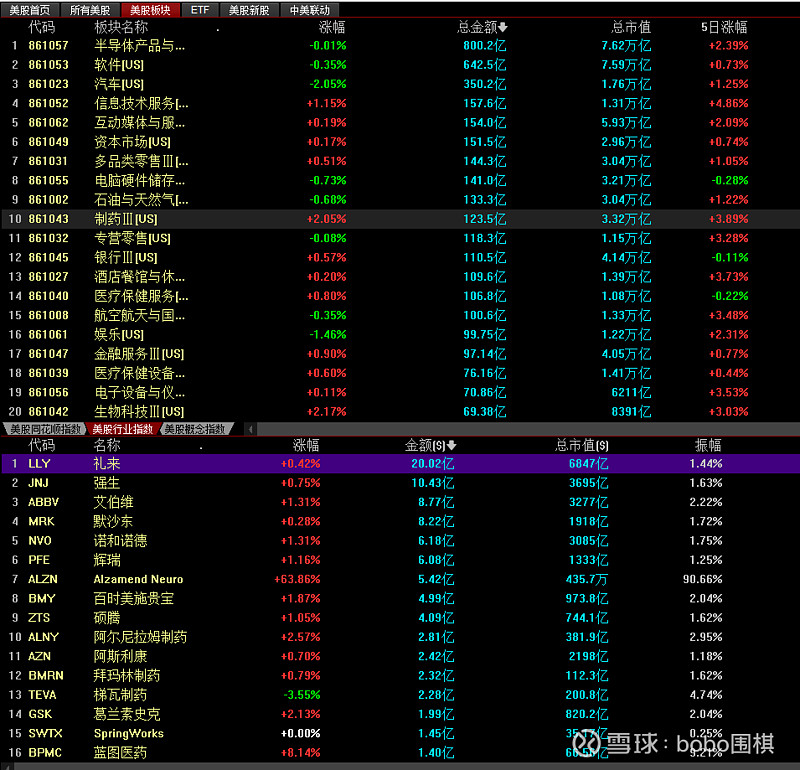Image resolution: width=800 pixels, height=770 pixels.
Task: Sort sectors by 总市值 column header
Action: (x=631, y=27)
